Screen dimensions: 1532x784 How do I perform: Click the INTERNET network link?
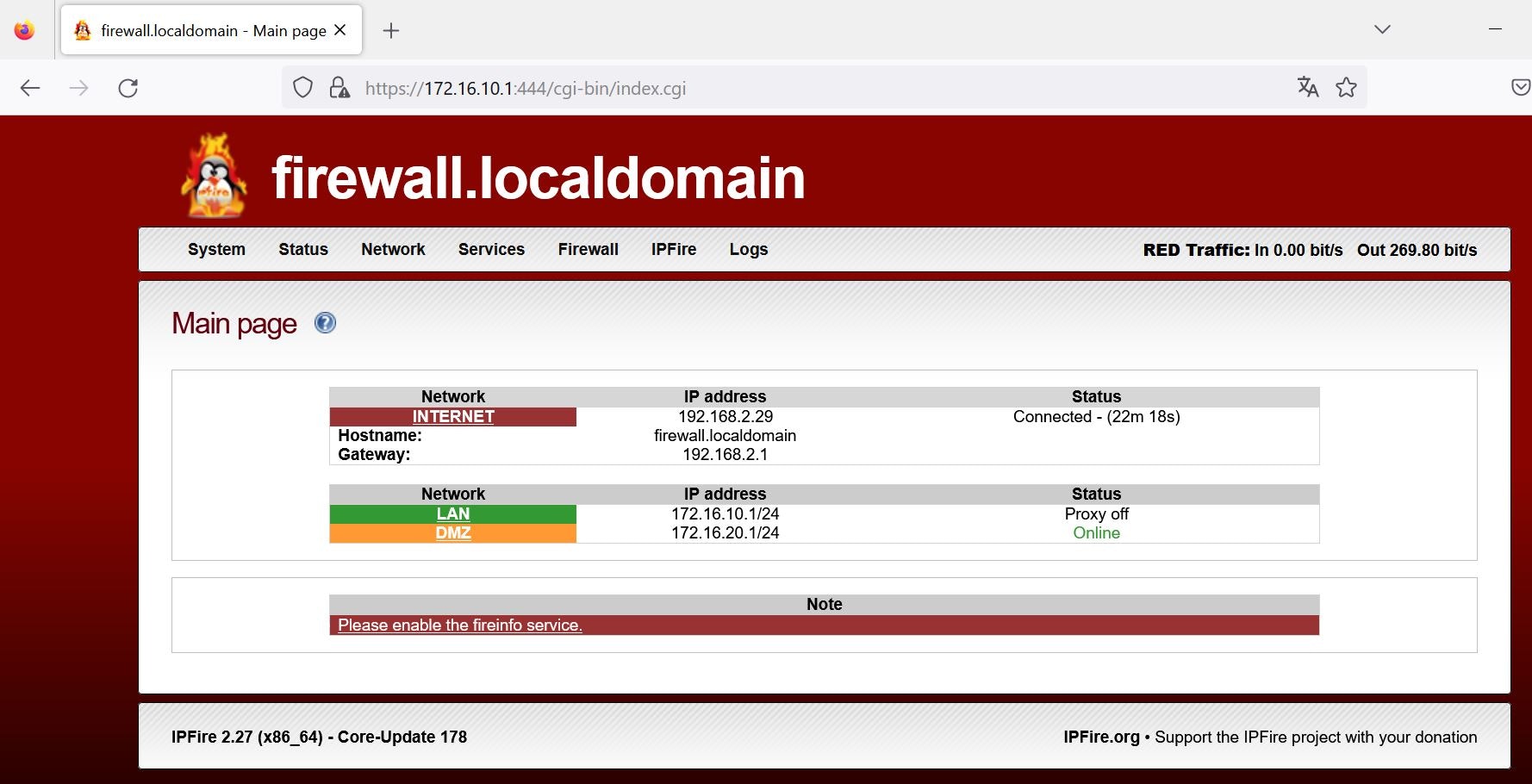point(453,417)
